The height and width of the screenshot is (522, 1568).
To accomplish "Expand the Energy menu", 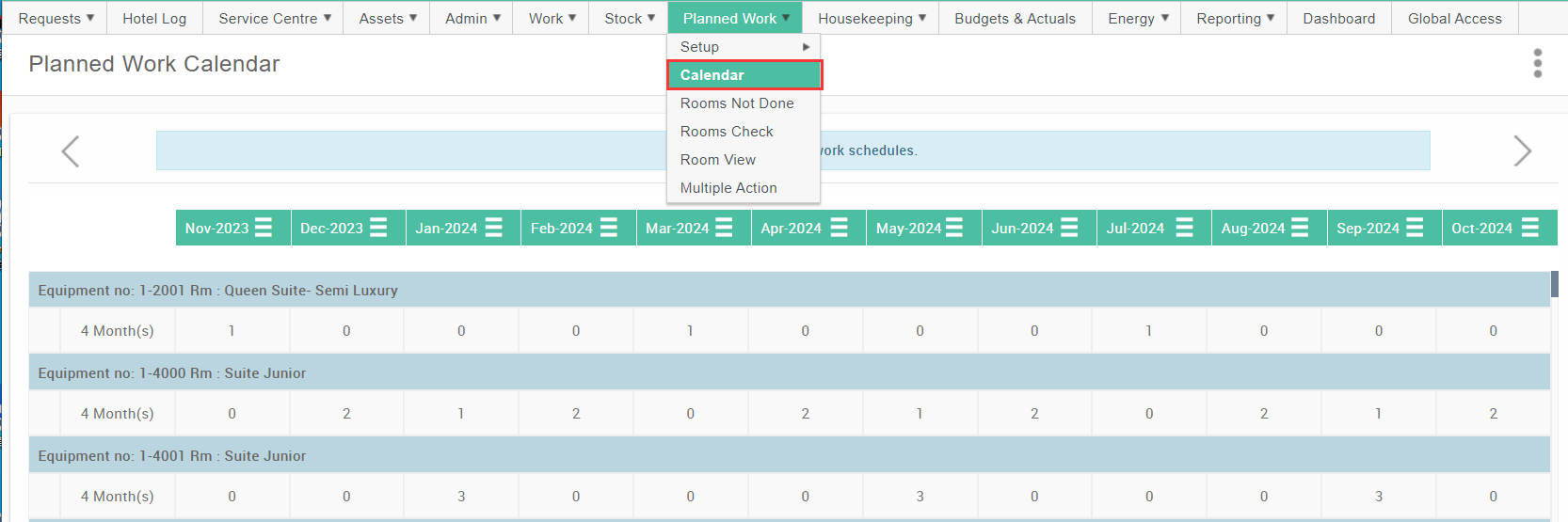I will click(1137, 18).
